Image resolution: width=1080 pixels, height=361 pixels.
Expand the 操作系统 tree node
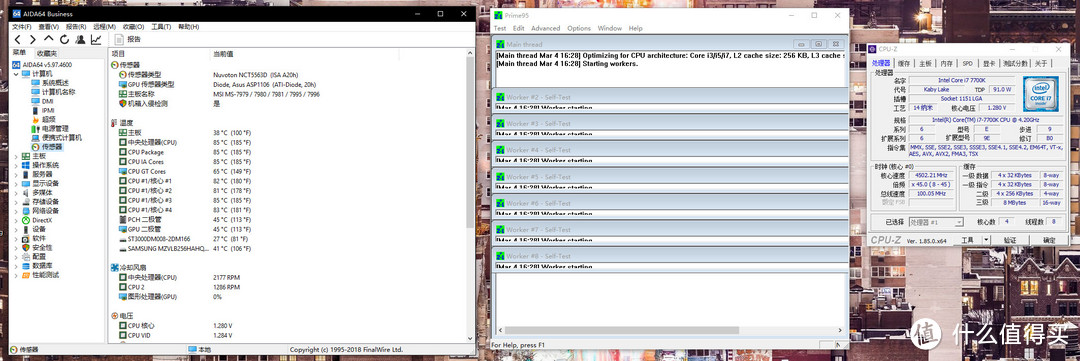click(17, 165)
